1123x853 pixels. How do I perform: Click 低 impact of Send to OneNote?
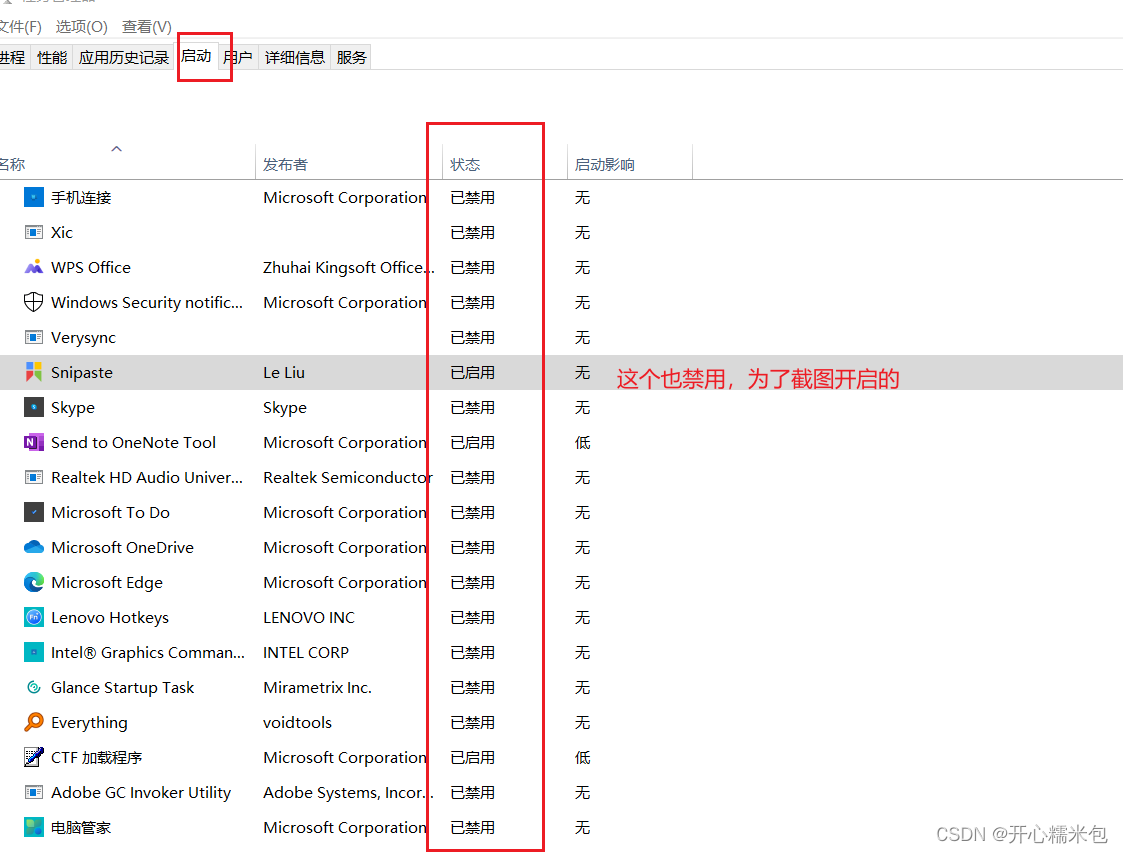582,443
